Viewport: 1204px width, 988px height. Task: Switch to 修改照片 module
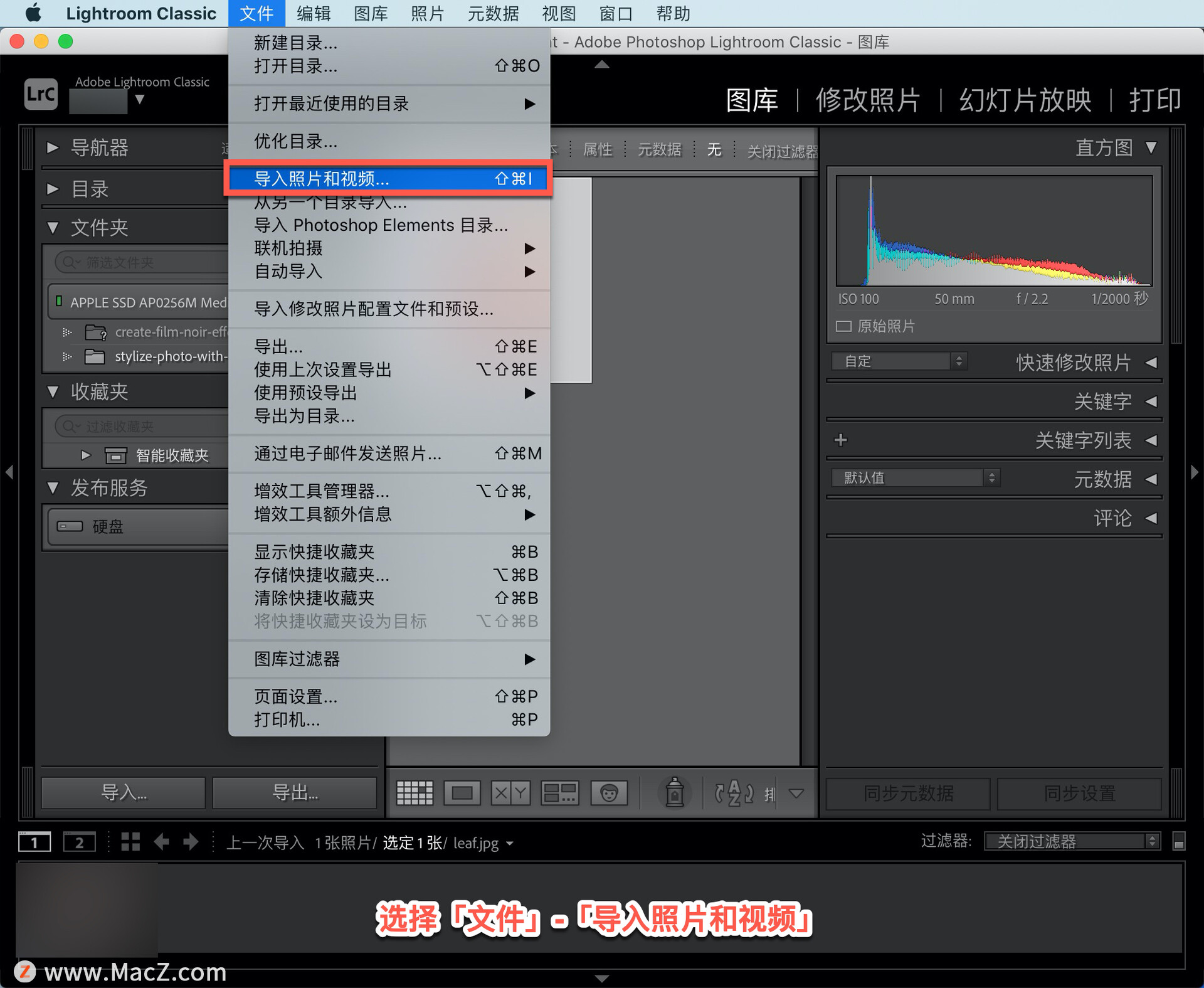coord(868,100)
